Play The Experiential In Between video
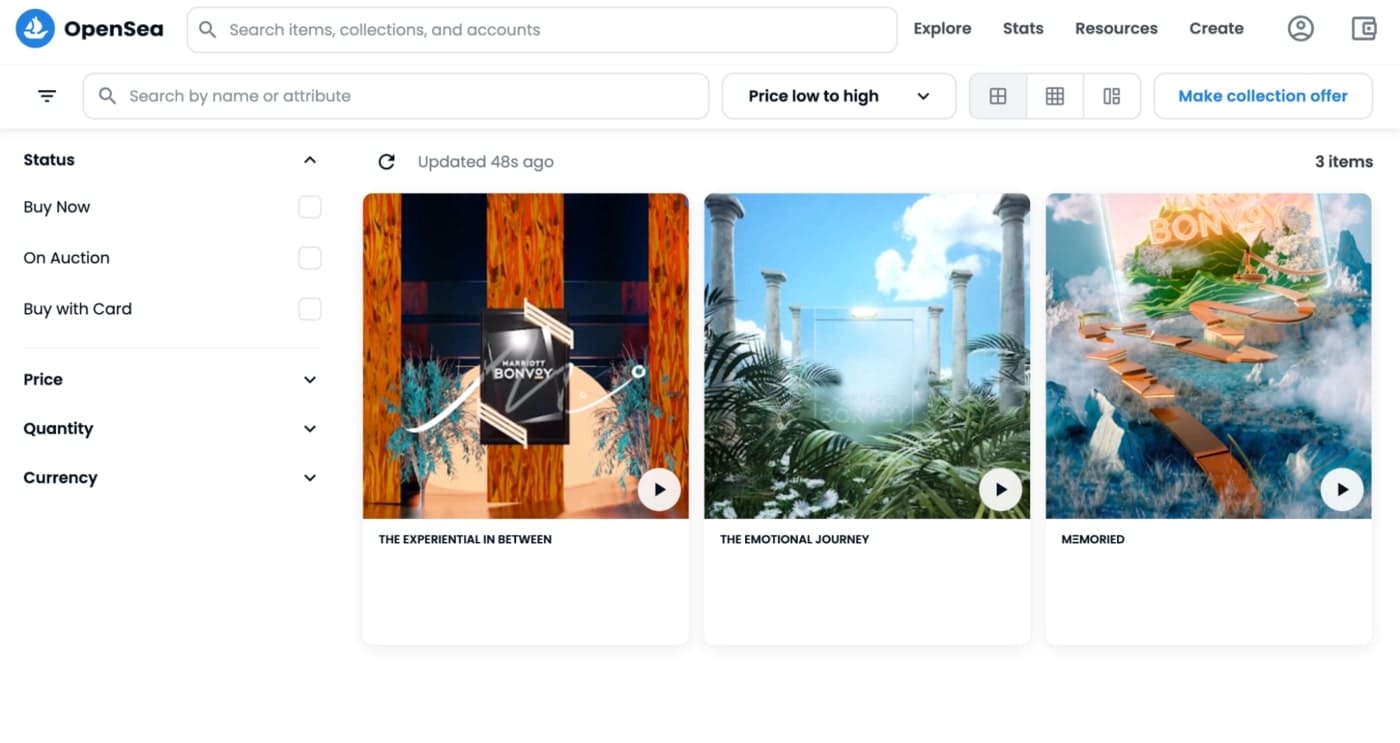1400x743 pixels. [659, 490]
